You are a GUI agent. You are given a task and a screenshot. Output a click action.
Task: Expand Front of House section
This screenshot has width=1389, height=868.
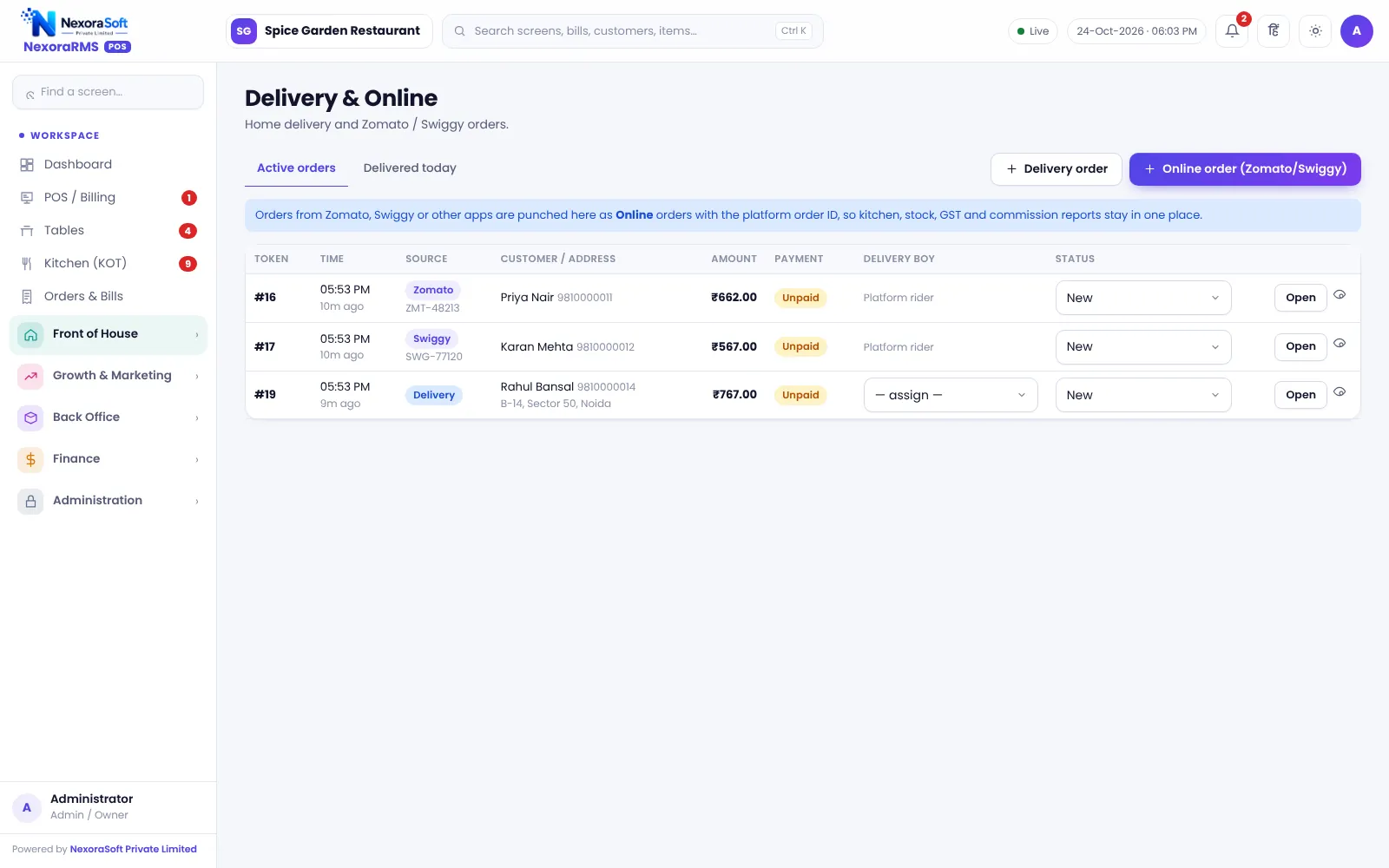[x=108, y=334]
